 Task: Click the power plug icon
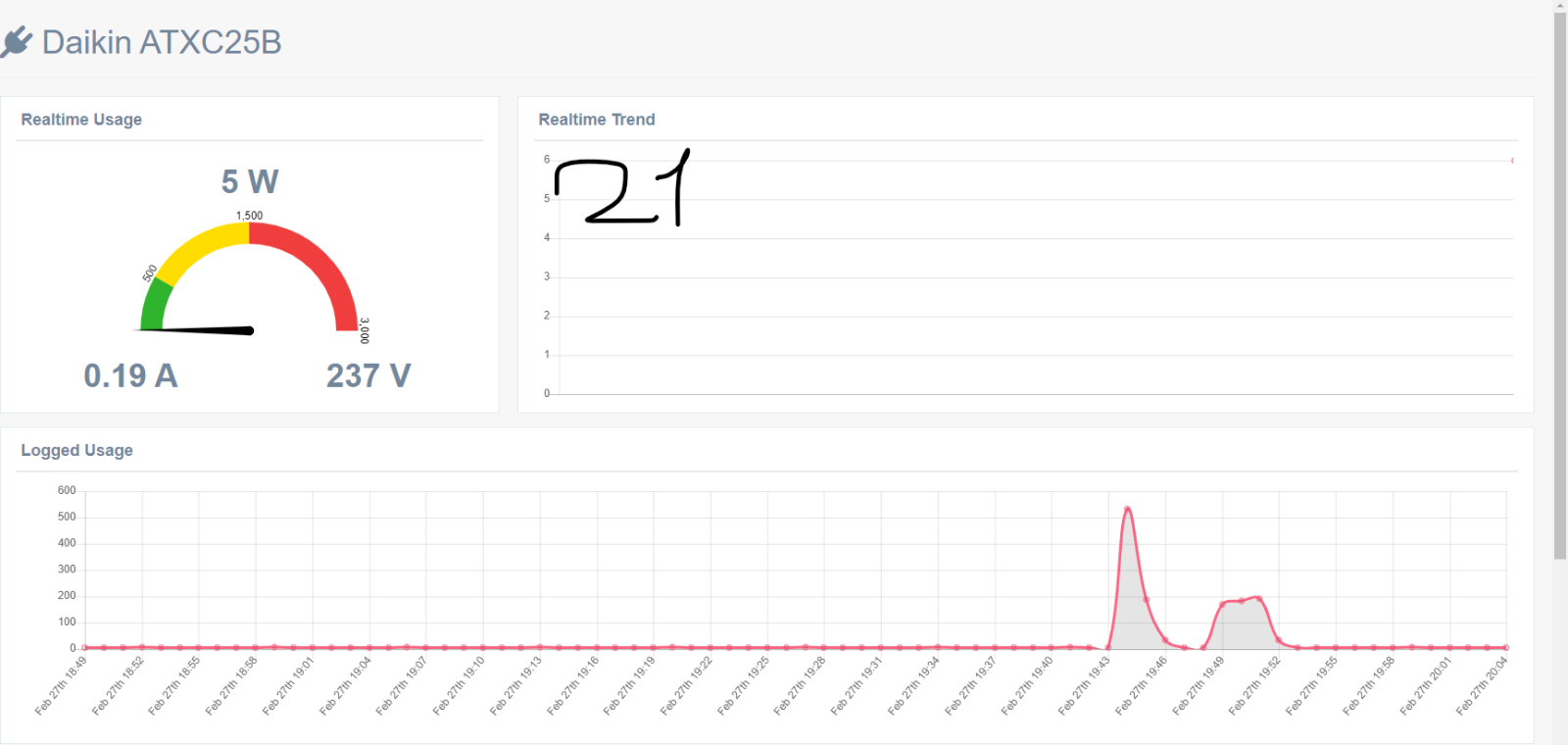16,42
